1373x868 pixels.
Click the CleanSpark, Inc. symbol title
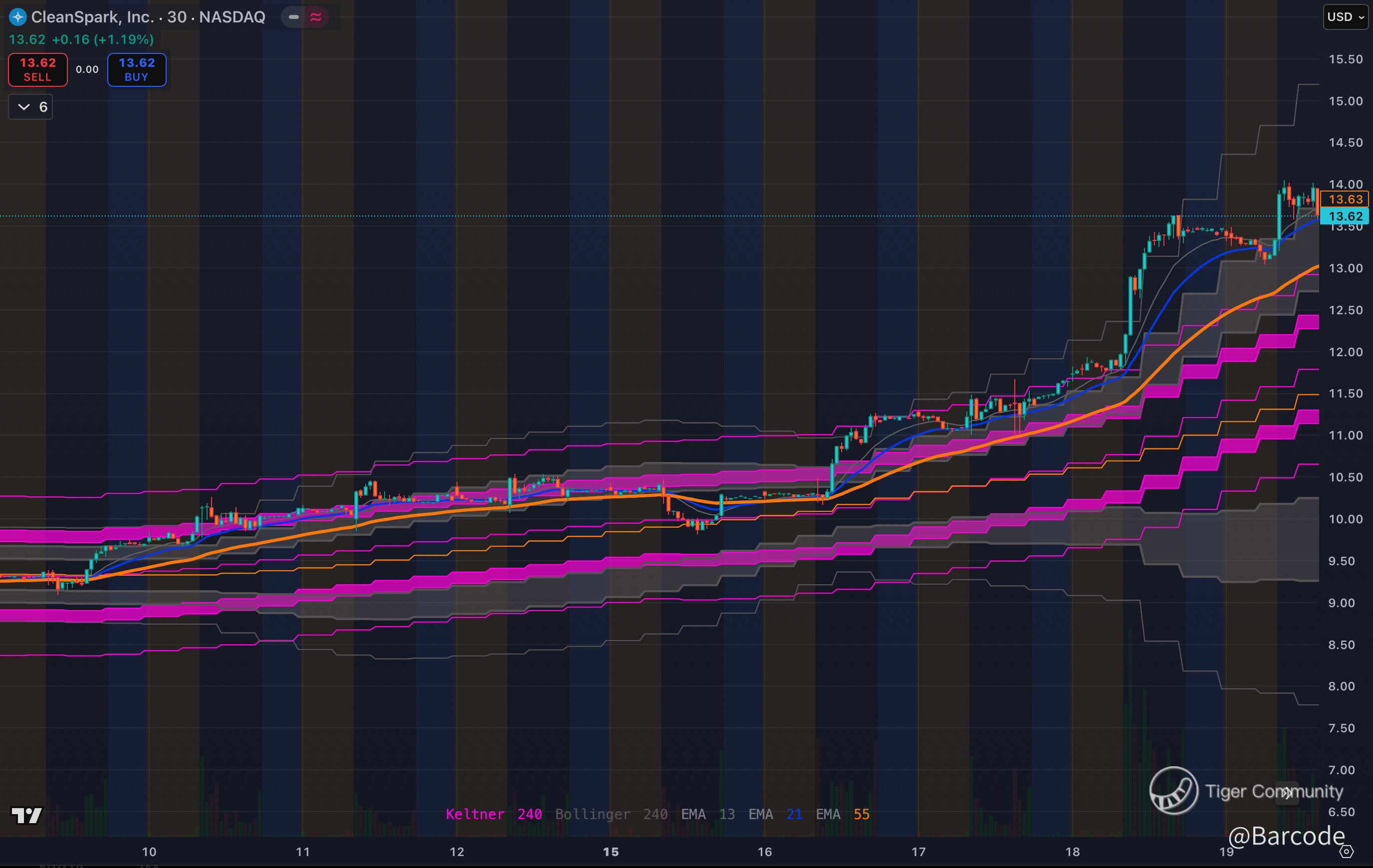click(x=92, y=17)
